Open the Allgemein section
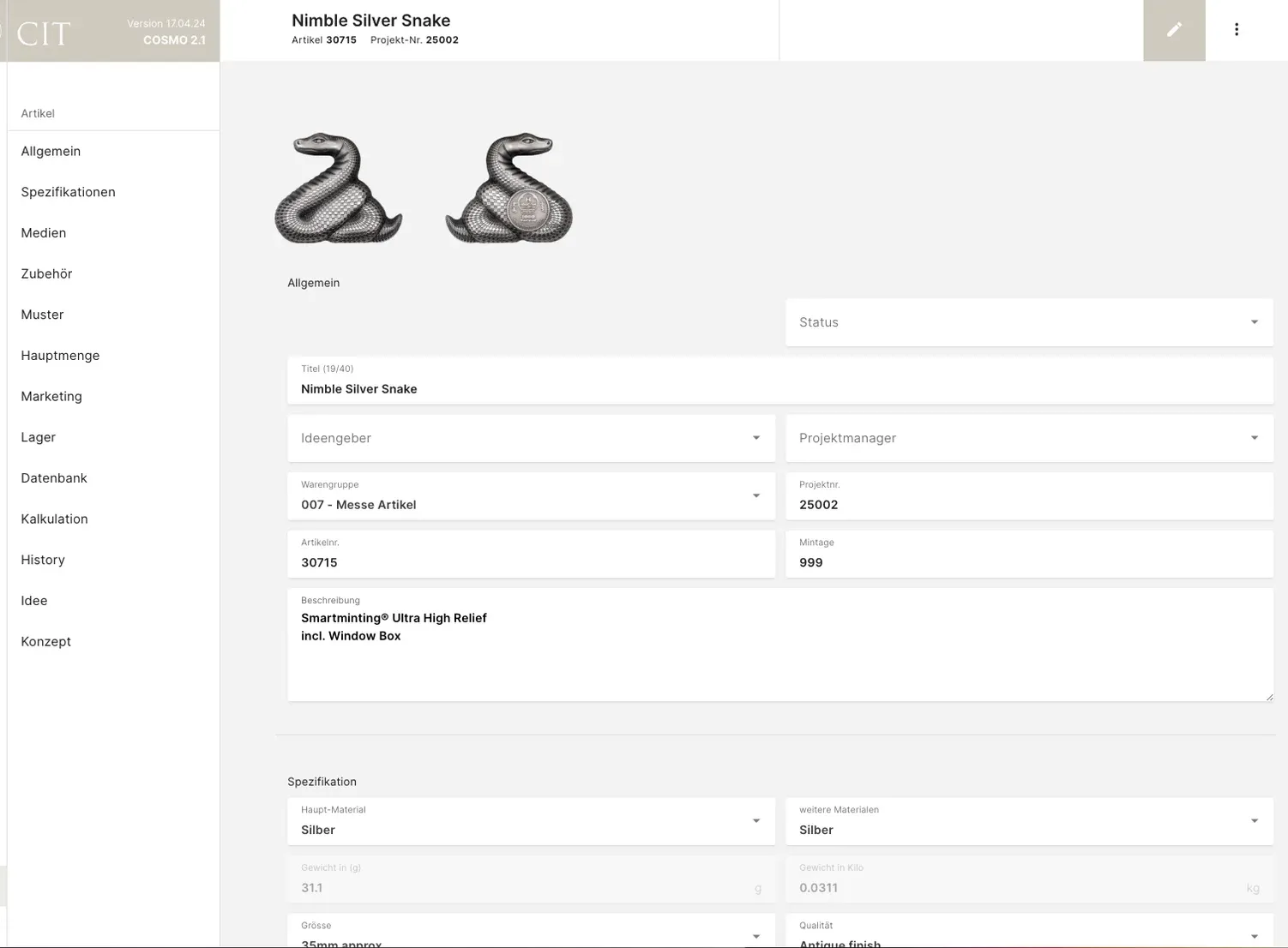The height and width of the screenshot is (948, 1288). 51,152
